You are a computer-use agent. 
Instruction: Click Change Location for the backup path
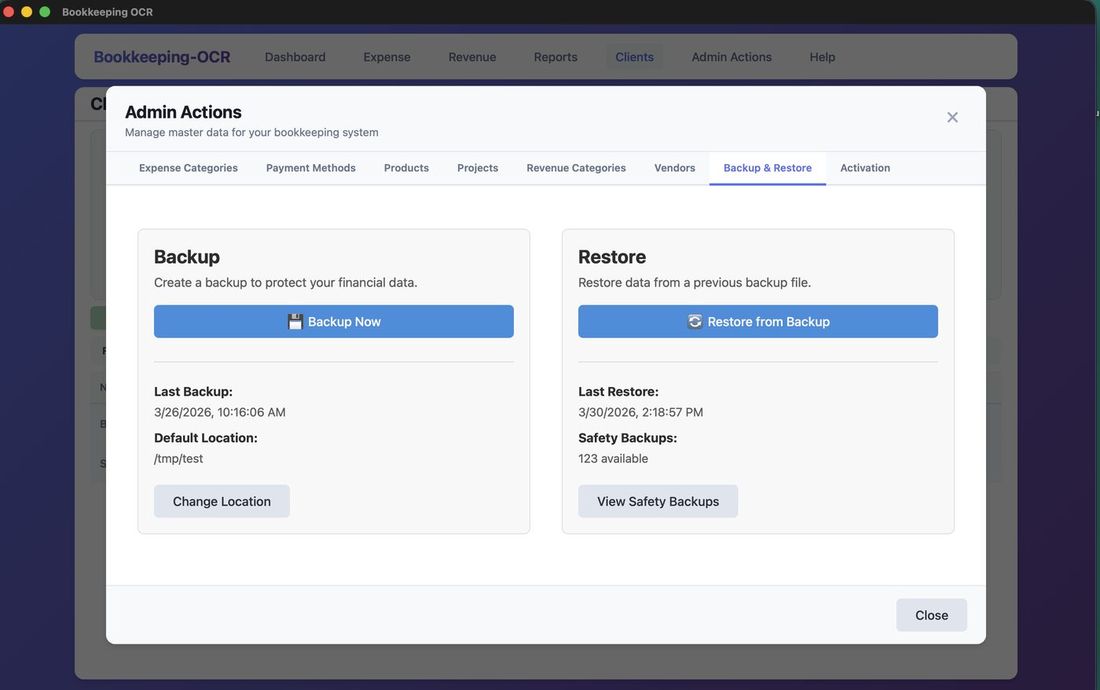(221, 500)
